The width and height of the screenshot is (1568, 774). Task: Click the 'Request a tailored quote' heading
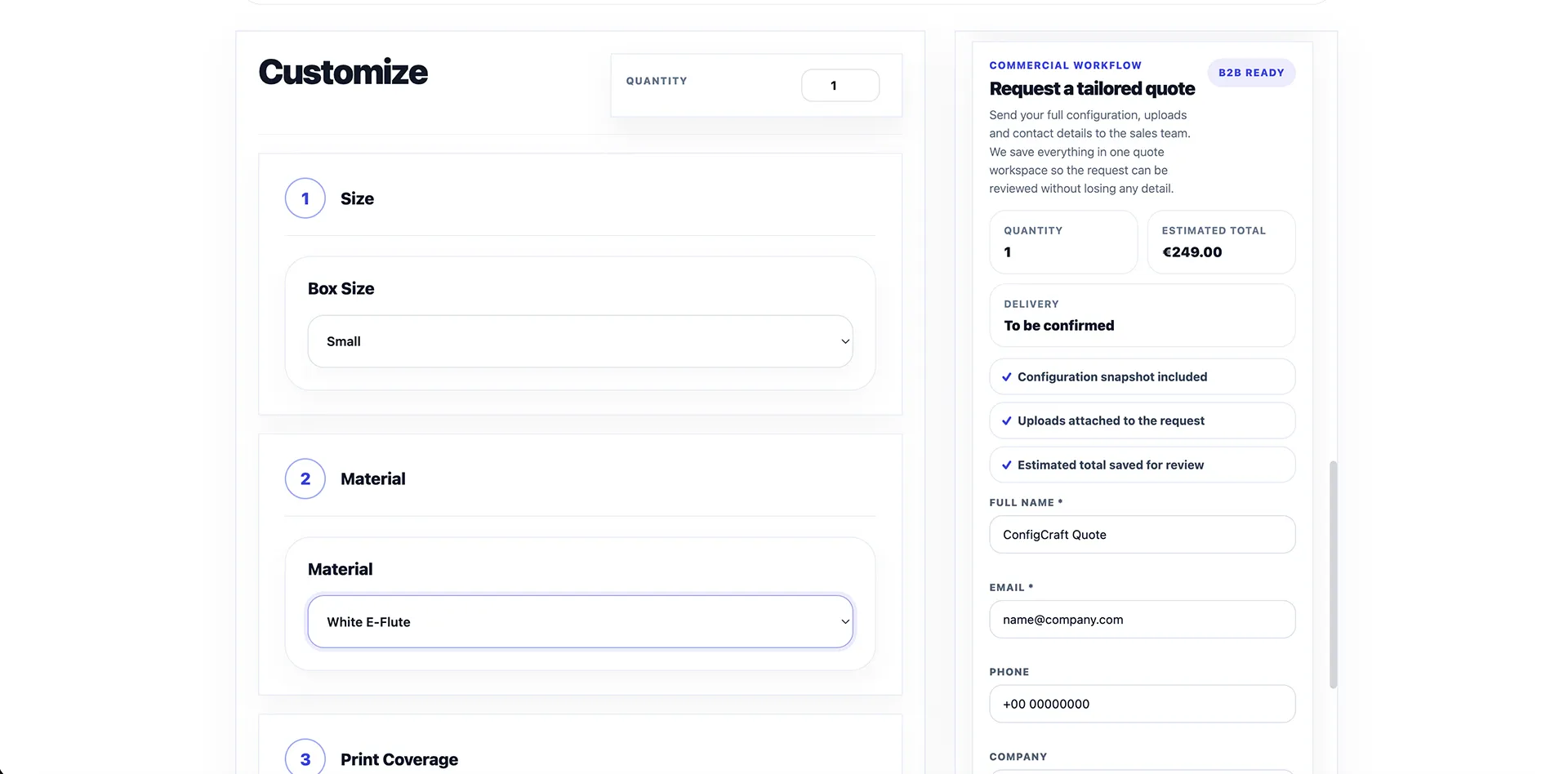tap(1092, 89)
